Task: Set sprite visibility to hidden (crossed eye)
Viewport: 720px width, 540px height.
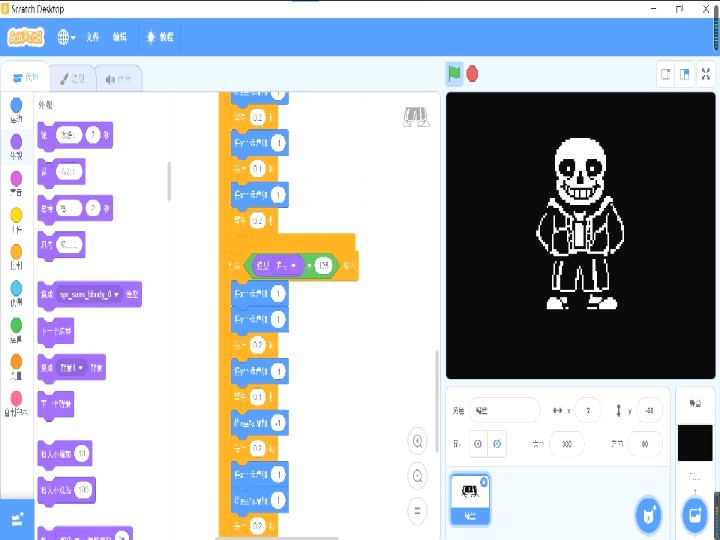Action: (497, 443)
